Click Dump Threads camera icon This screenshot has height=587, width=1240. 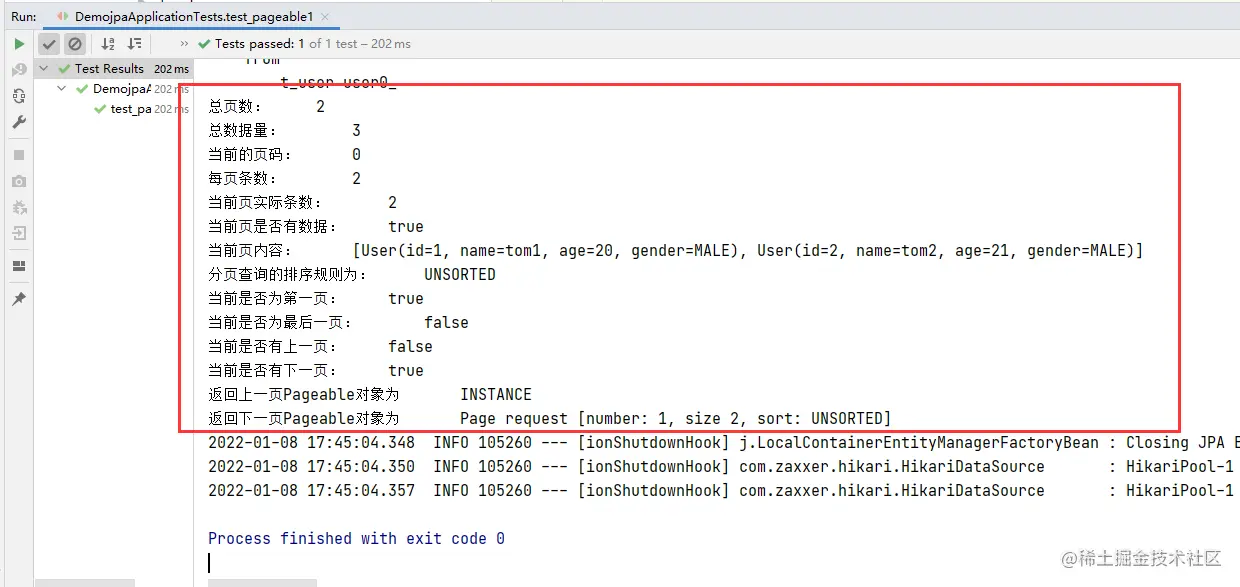click(19, 181)
